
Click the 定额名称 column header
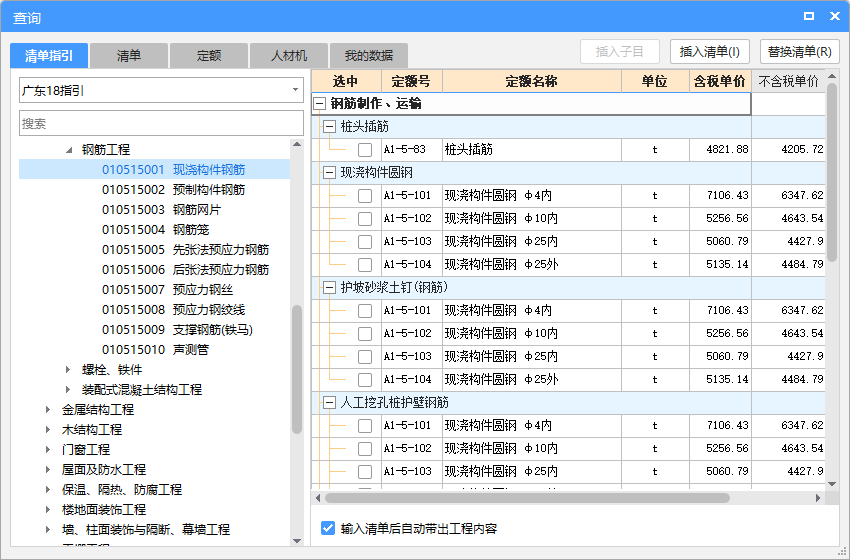pos(532,81)
